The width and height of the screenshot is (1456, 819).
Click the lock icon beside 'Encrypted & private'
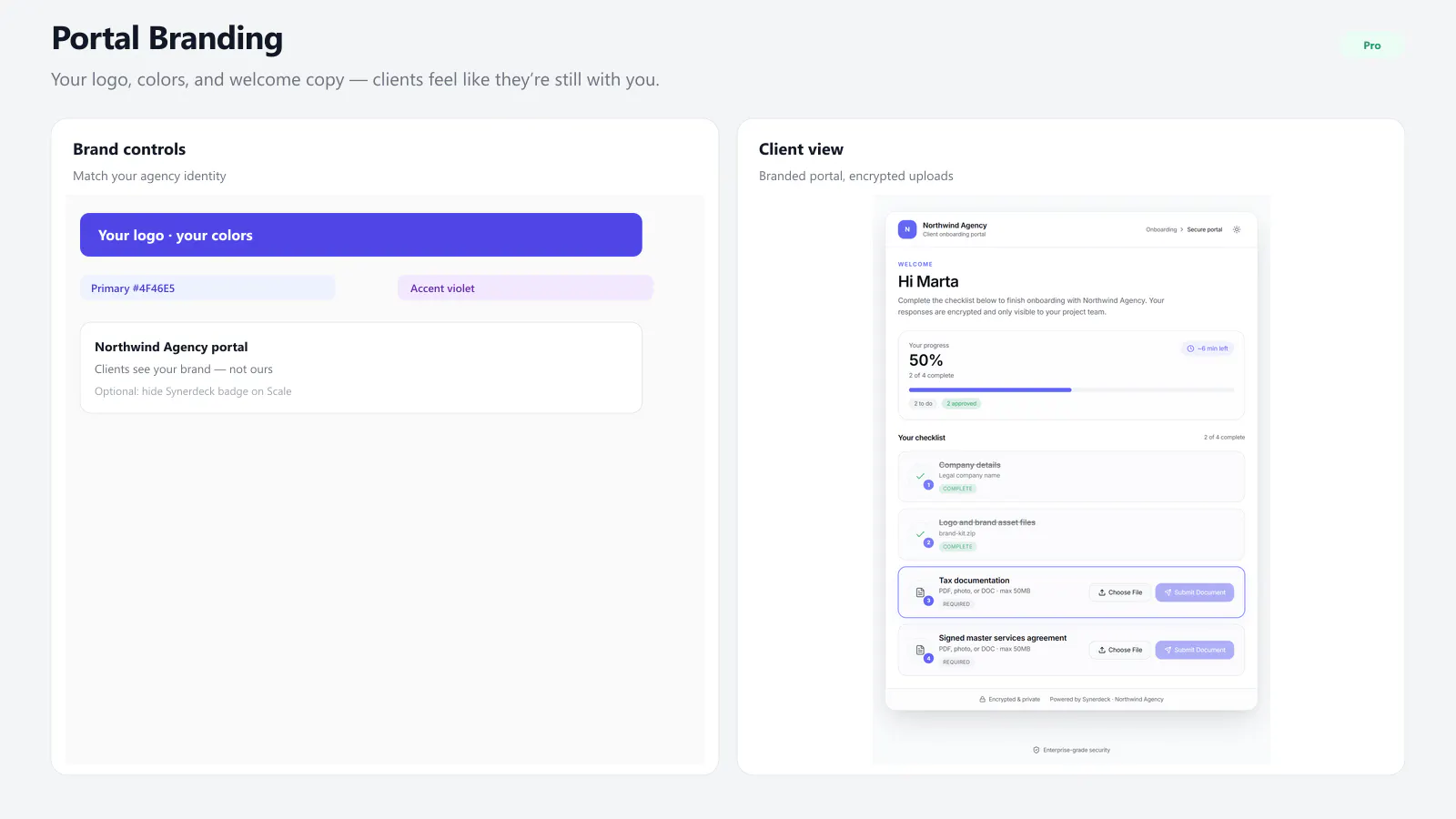983,700
